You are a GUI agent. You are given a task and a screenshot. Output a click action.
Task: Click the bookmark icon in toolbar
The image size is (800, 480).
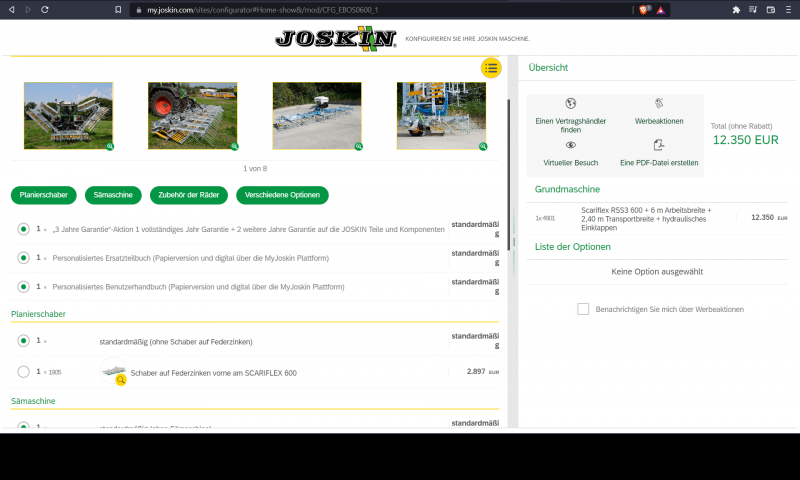118,10
